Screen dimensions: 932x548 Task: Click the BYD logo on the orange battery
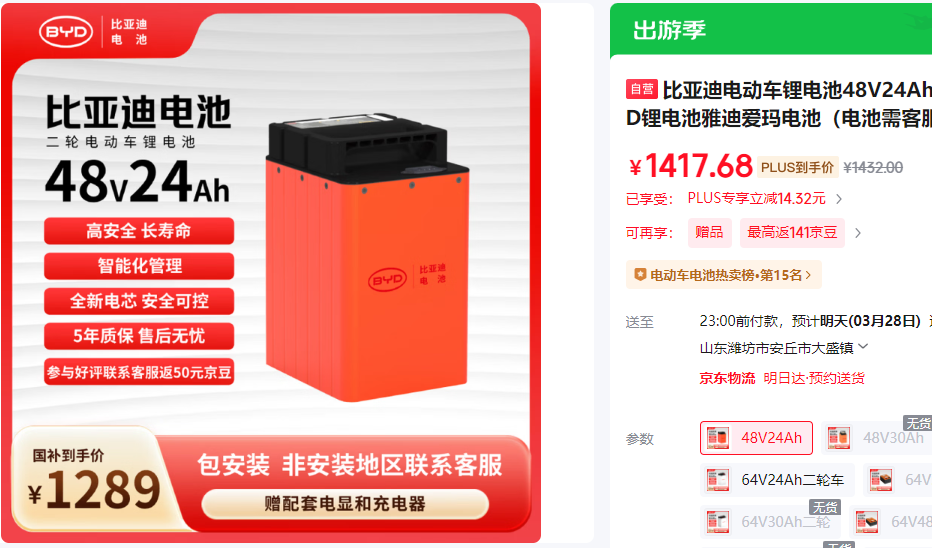pyautogui.click(x=388, y=279)
